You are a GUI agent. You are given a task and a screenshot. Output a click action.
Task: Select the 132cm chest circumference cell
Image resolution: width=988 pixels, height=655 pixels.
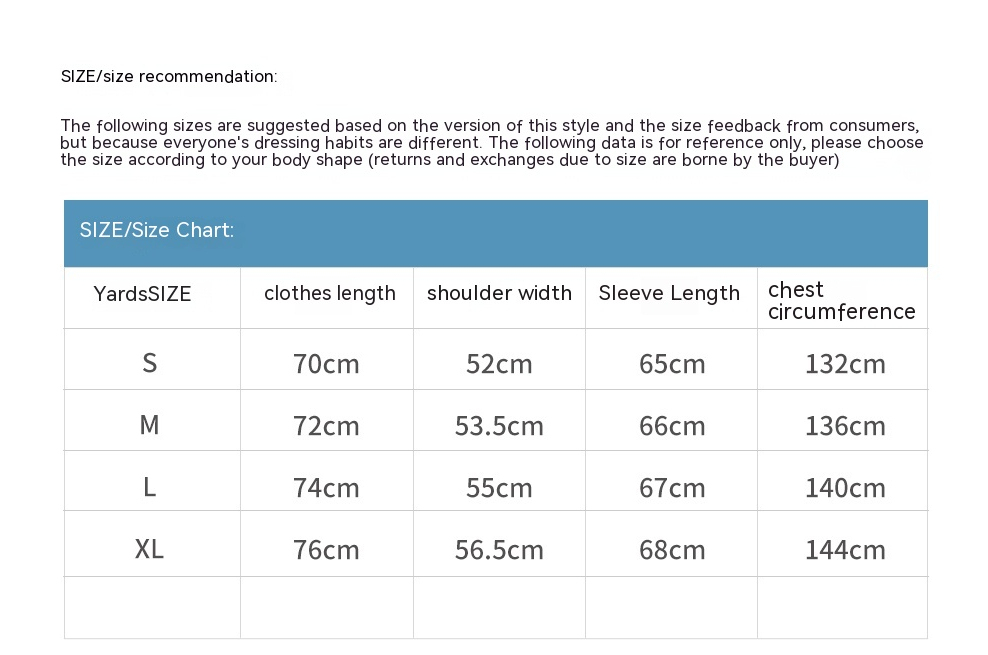[x=845, y=364]
